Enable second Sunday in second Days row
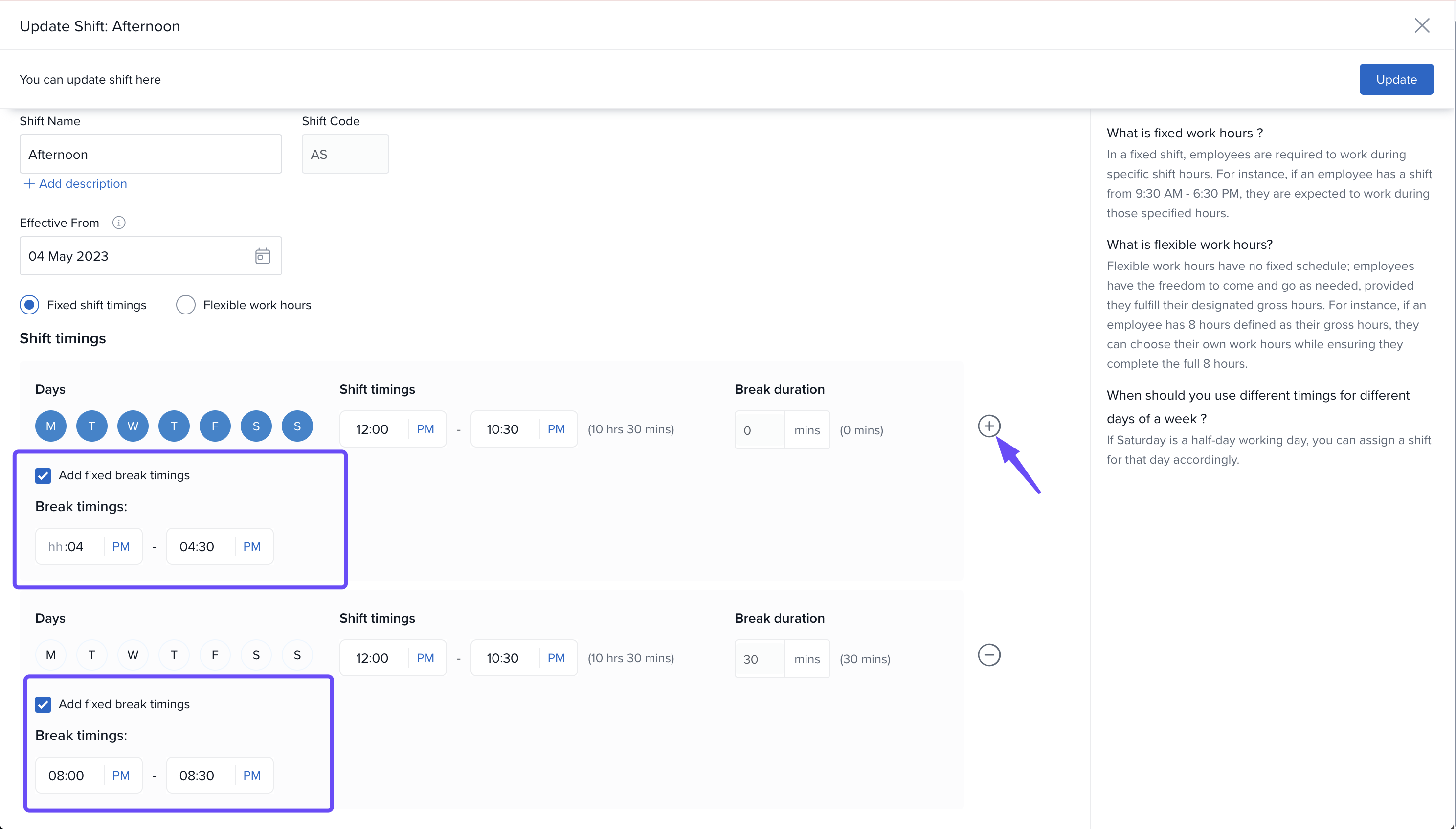This screenshot has height=829, width=1456. coord(297,655)
